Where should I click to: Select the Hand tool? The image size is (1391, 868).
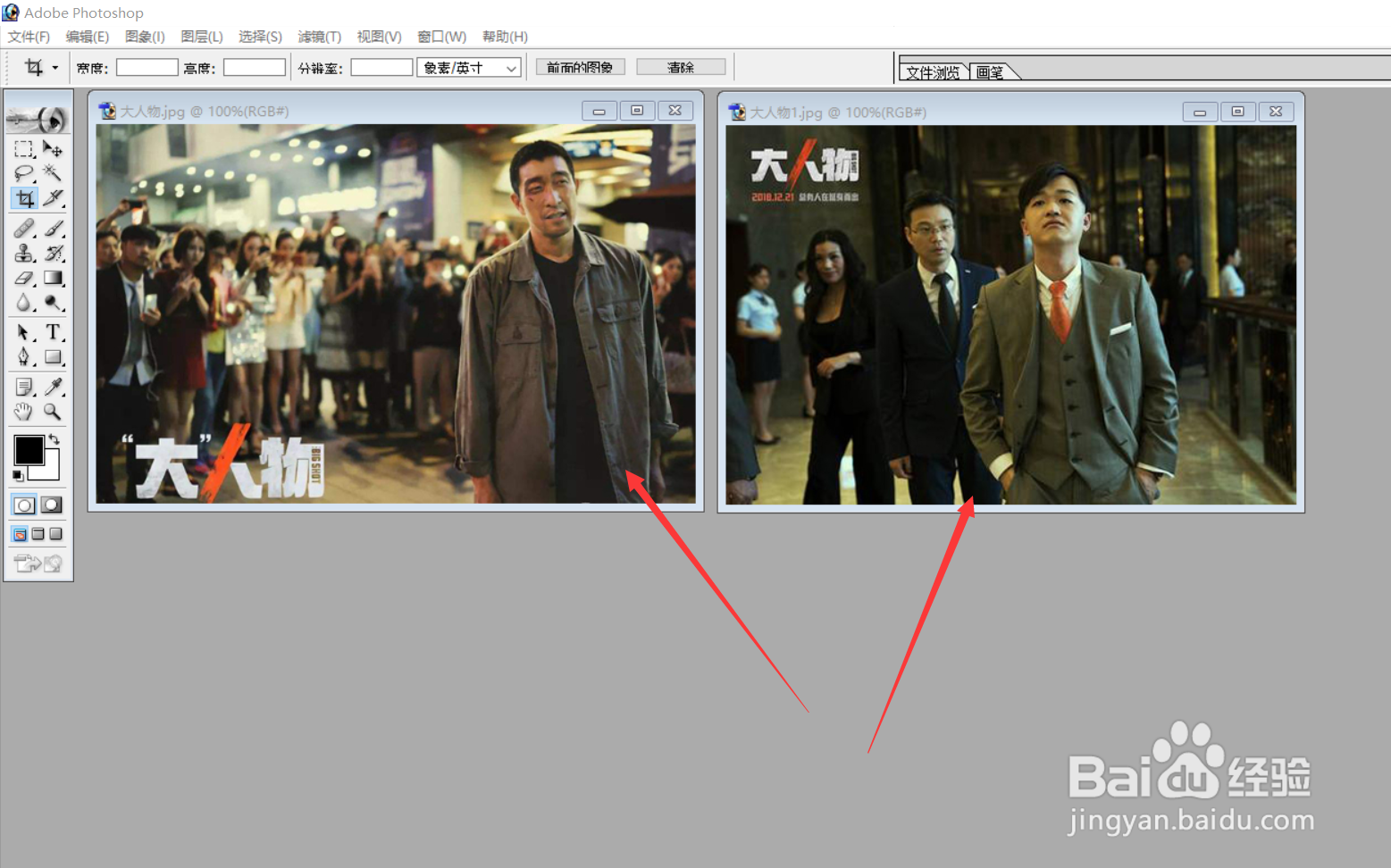tap(24, 412)
